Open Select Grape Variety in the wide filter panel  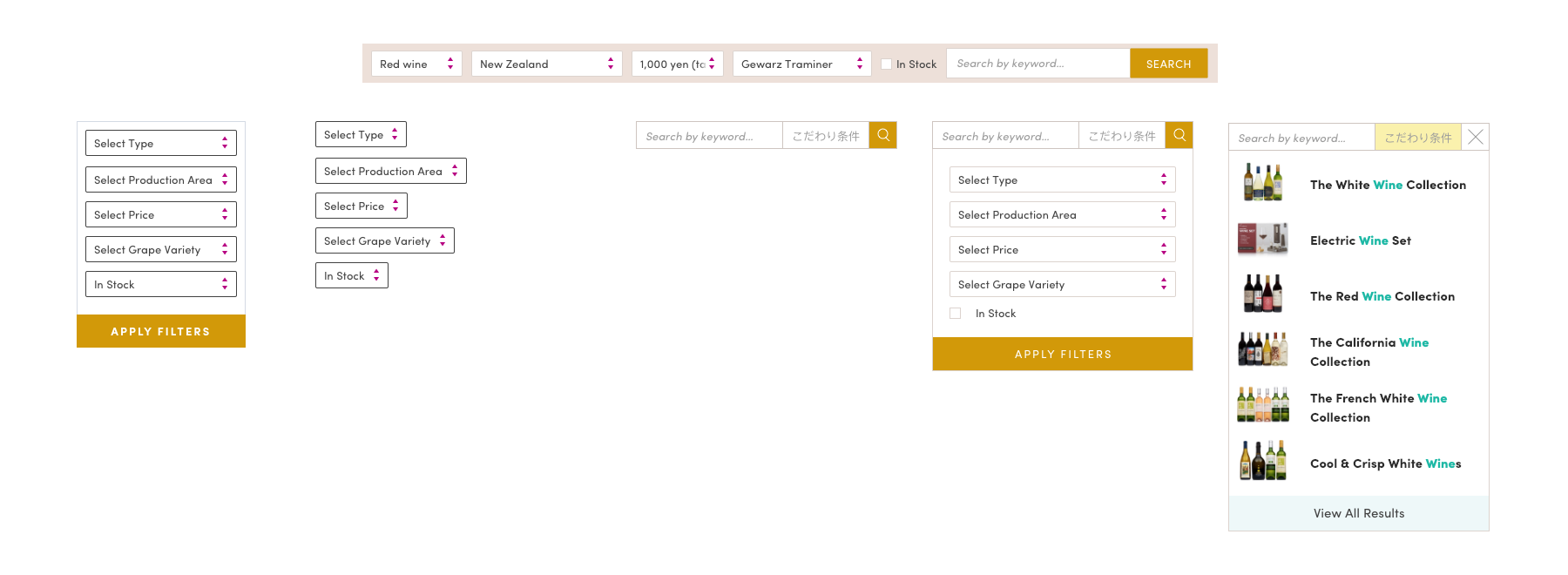[1063, 284]
